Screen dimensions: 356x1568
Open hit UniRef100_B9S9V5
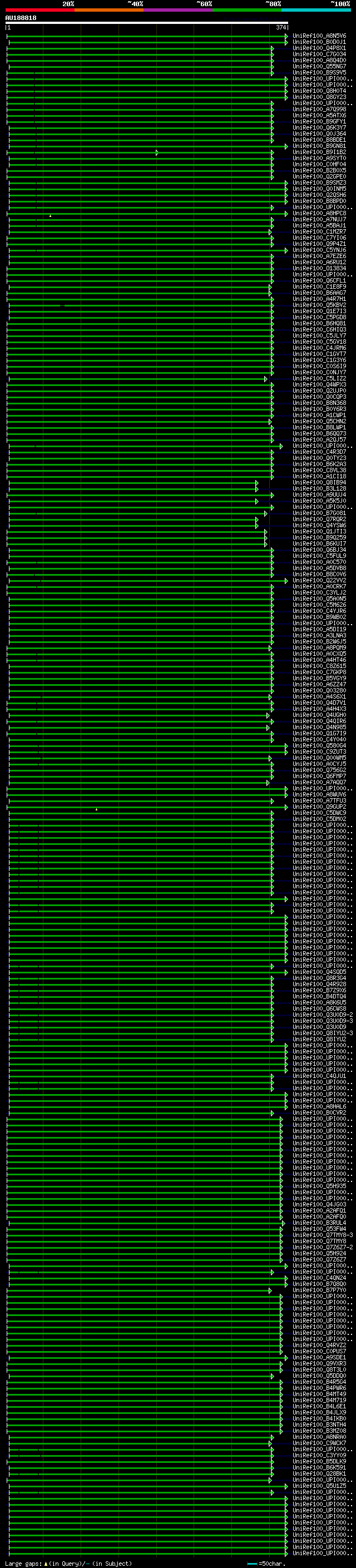319,72
